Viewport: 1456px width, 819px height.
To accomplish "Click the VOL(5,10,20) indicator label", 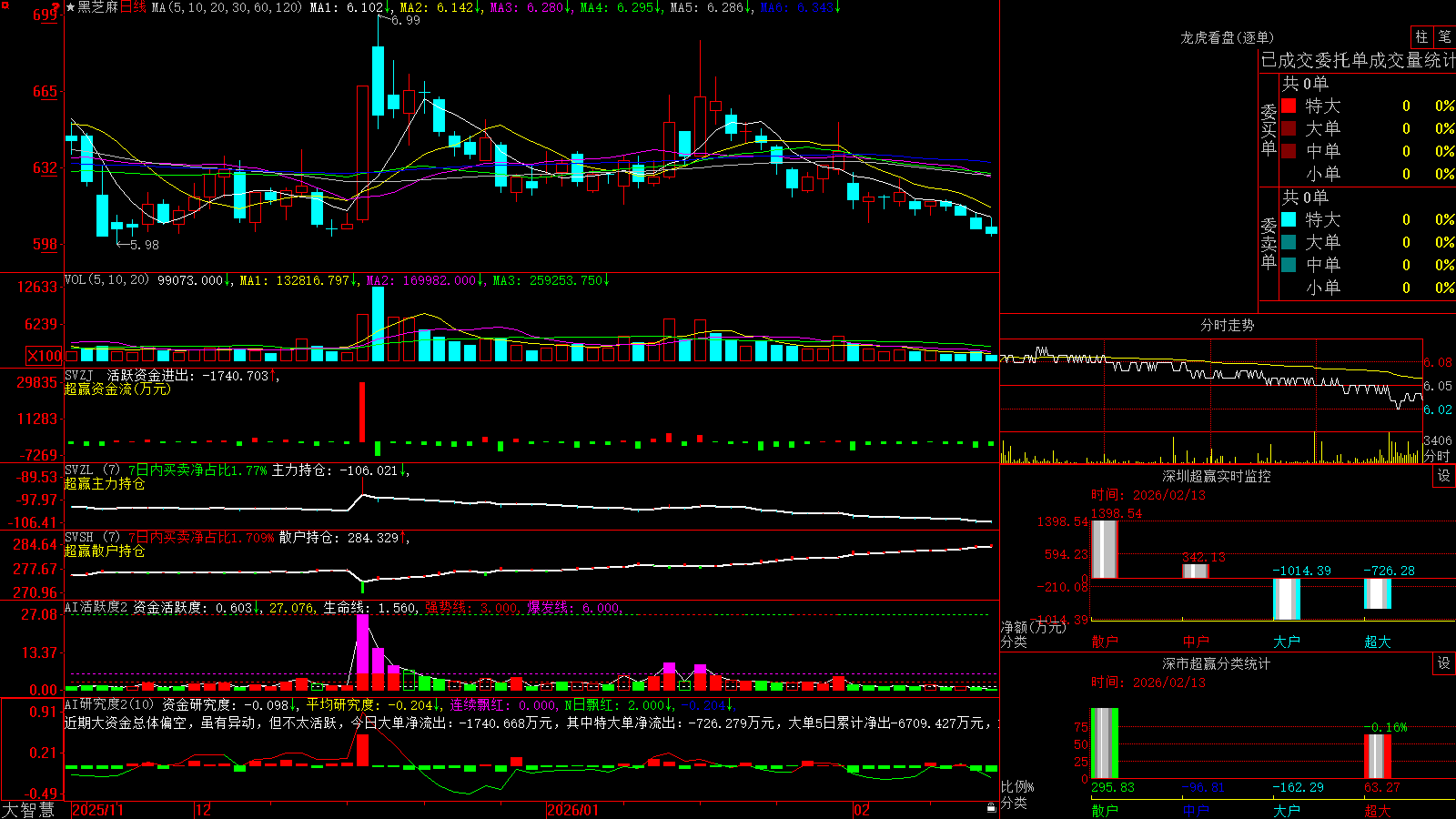I will tap(106, 280).
